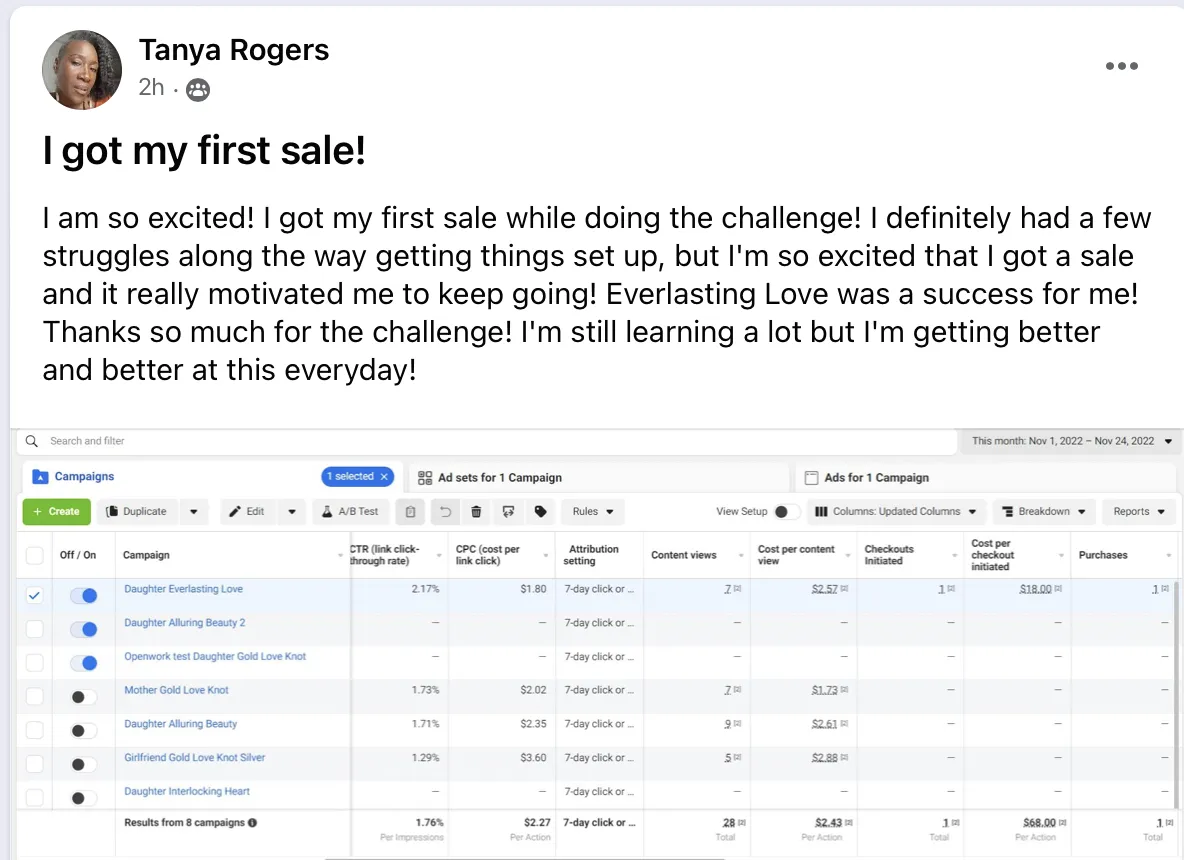Click the clipboard paste icon in toolbar
This screenshot has height=860, width=1184.
(x=410, y=512)
